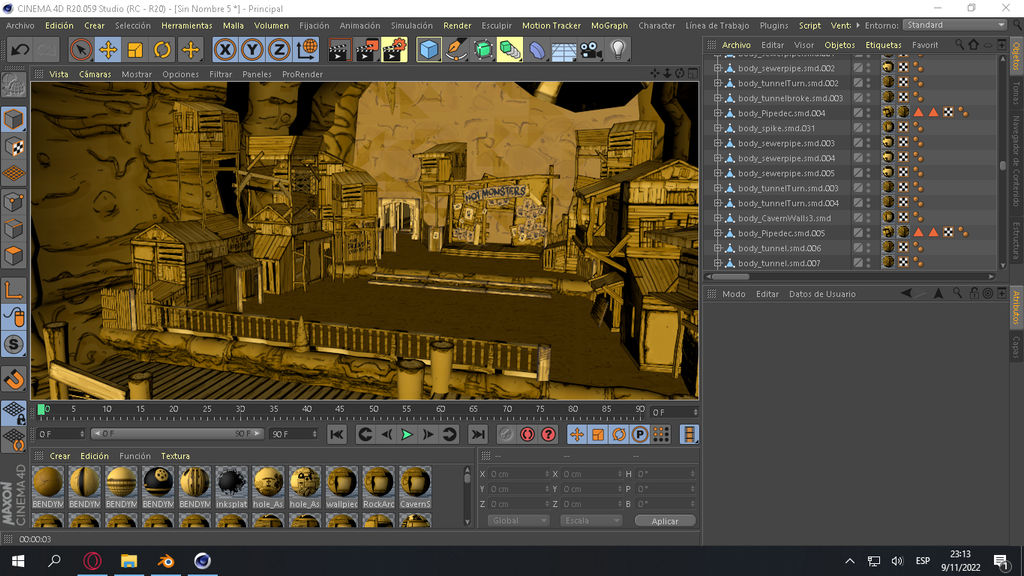This screenshot has height=576, width=1024.
Task: Play the animation forward
Action: (x=407, y=434)
